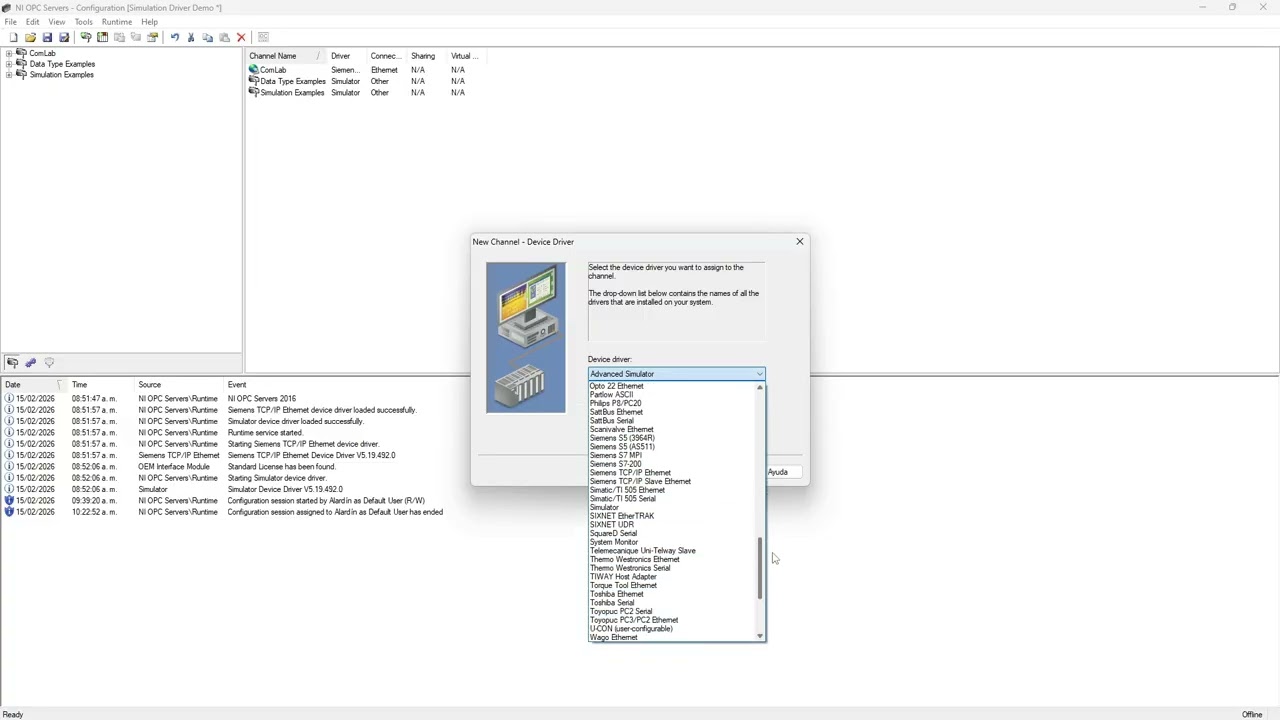Screen dimensions: 1280x720
Task: Collapse the Device driver combo box arrow
Action: tap(759, 374)
